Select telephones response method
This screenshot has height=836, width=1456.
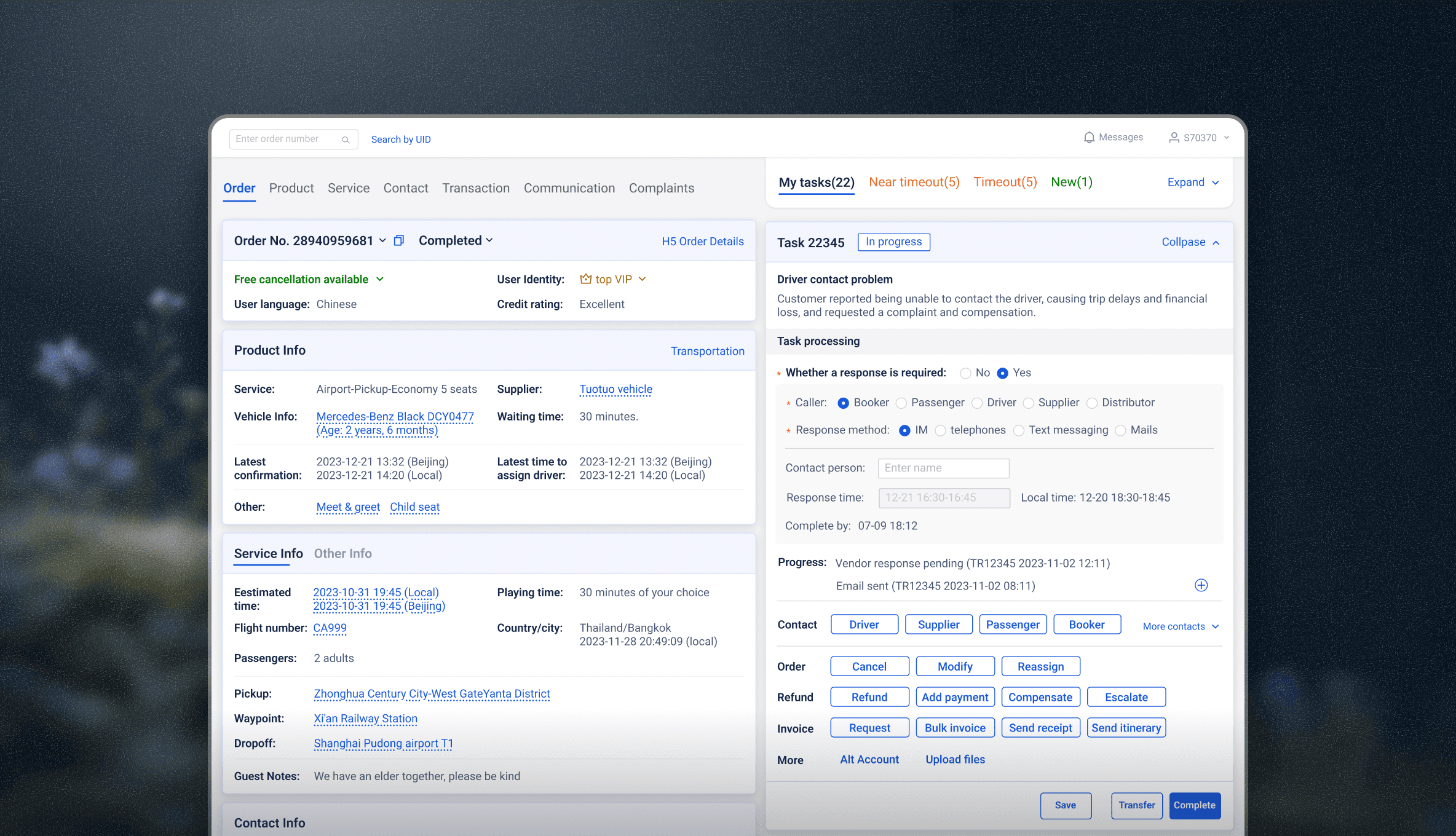click(940, 431)
